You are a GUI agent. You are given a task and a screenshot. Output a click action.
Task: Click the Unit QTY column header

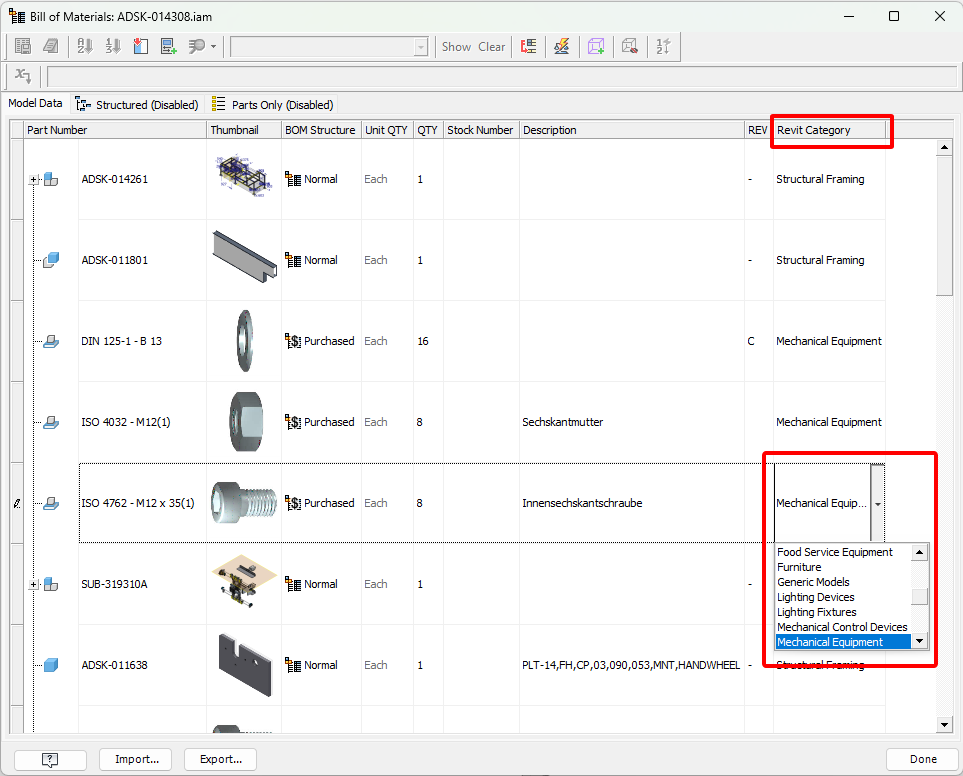388,130
